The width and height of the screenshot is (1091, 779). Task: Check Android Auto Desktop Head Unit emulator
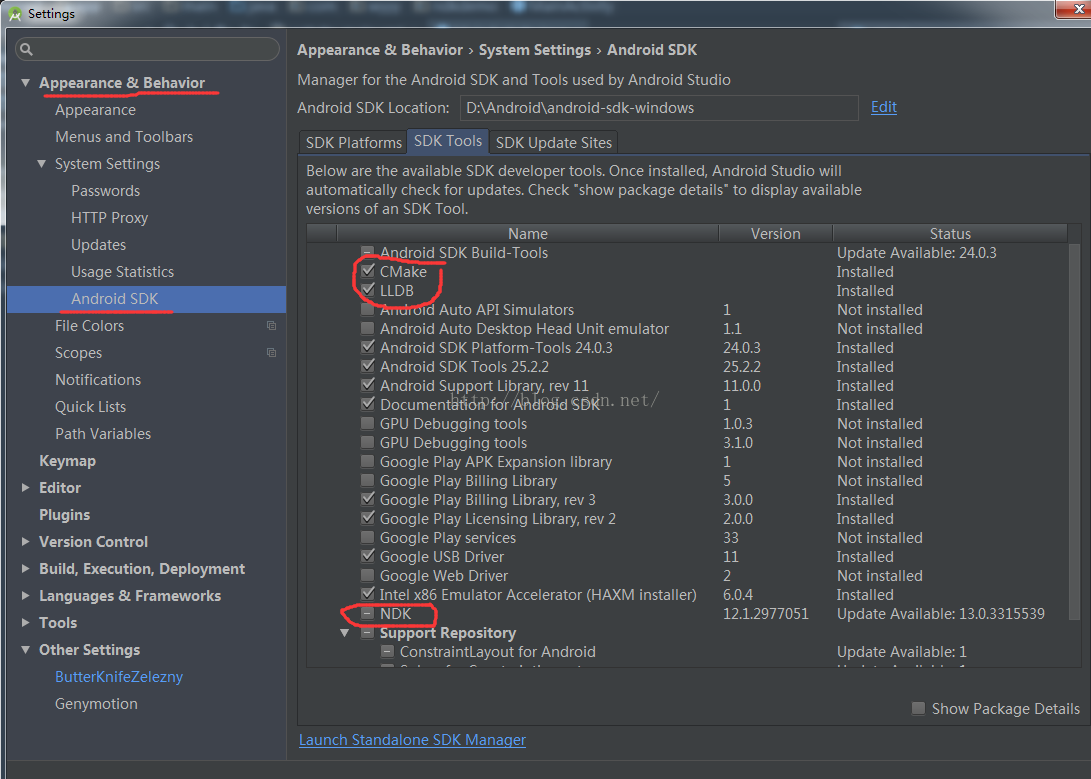pyautogui.click(x=368, y=328)
